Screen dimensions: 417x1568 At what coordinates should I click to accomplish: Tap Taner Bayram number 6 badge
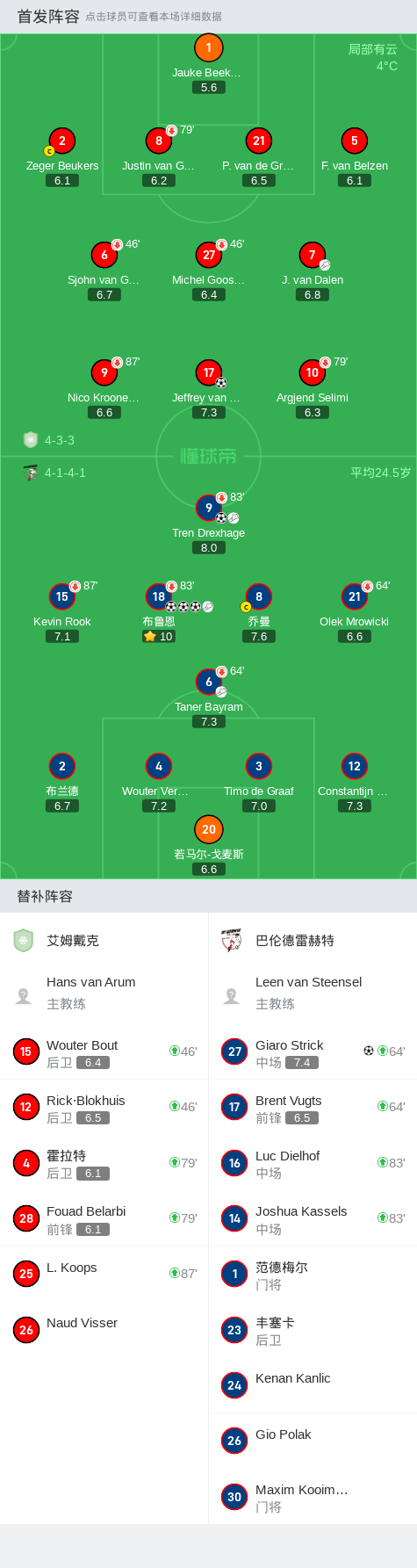[x=209, y=682]
